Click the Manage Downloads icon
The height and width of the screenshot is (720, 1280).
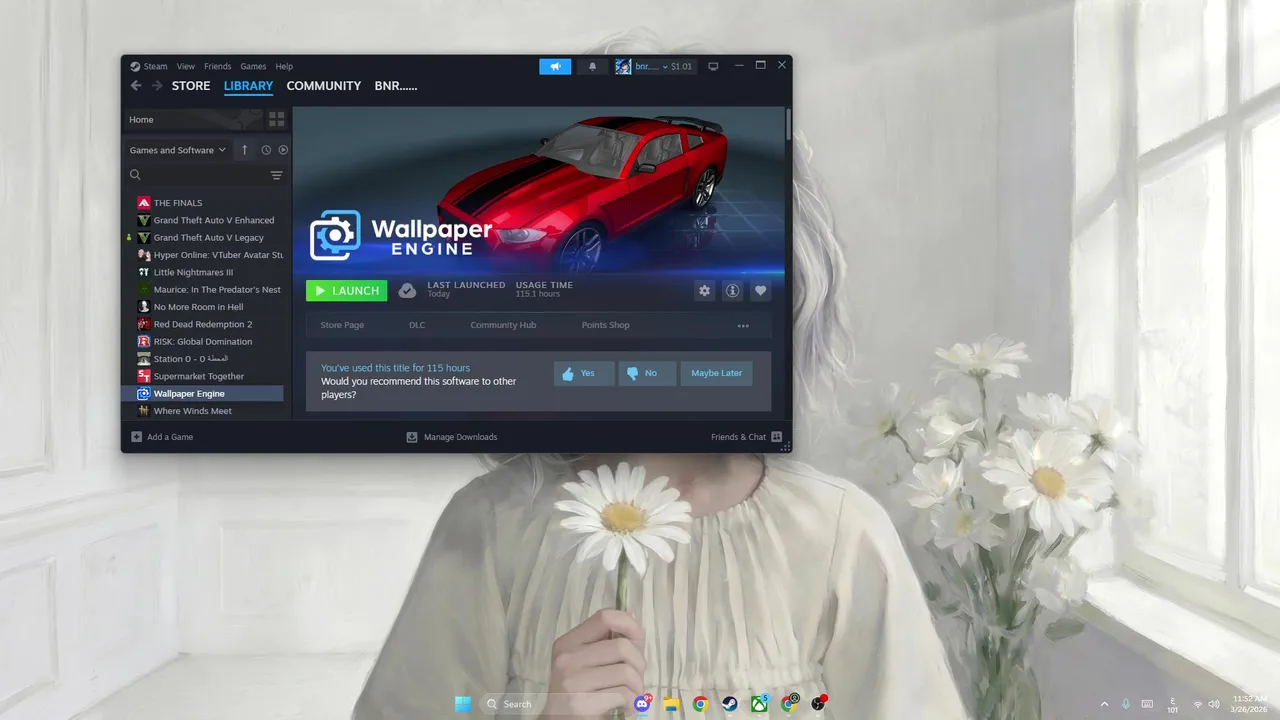pos(412,437)
